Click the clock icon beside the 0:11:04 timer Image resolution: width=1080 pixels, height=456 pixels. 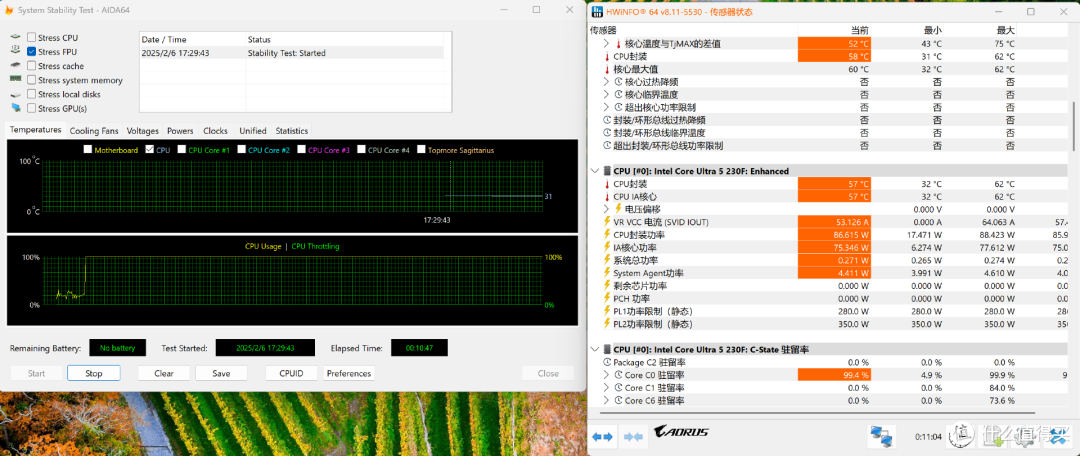(x=959, y=435)
